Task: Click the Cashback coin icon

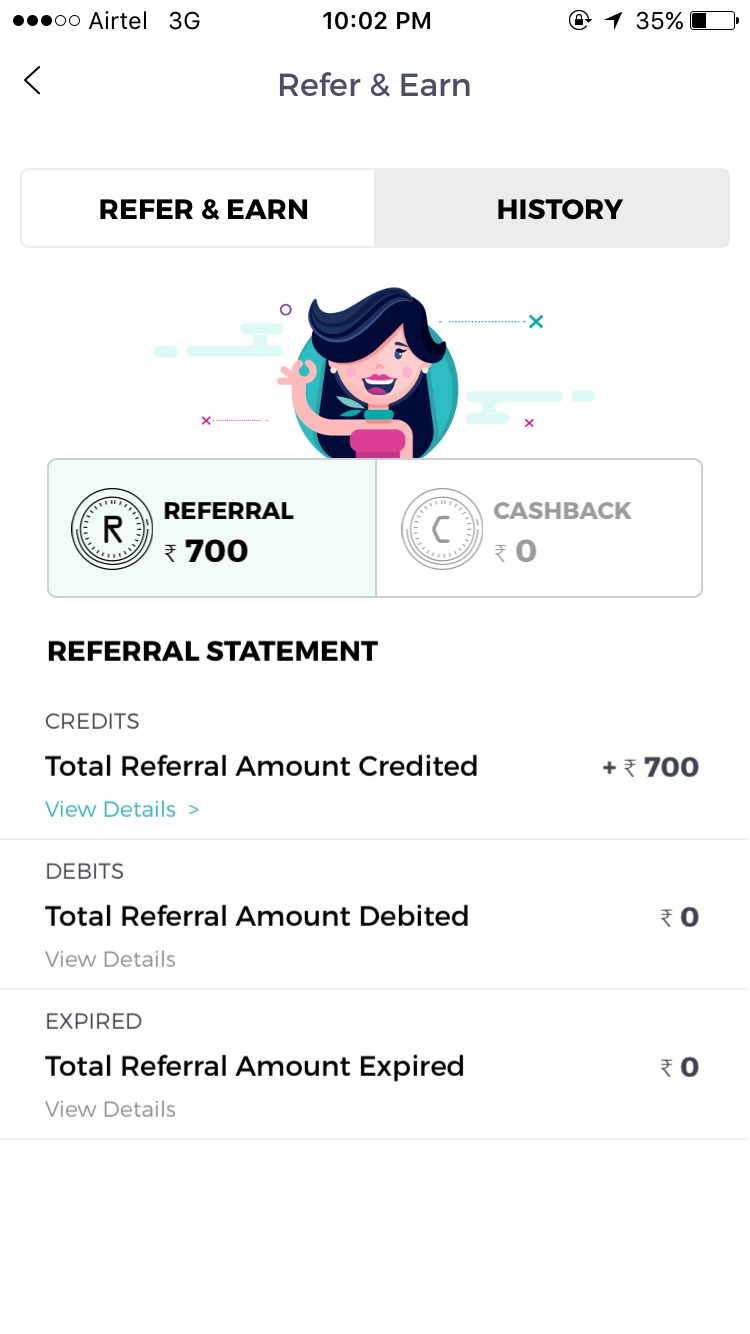Action: [x=442, y=529]
